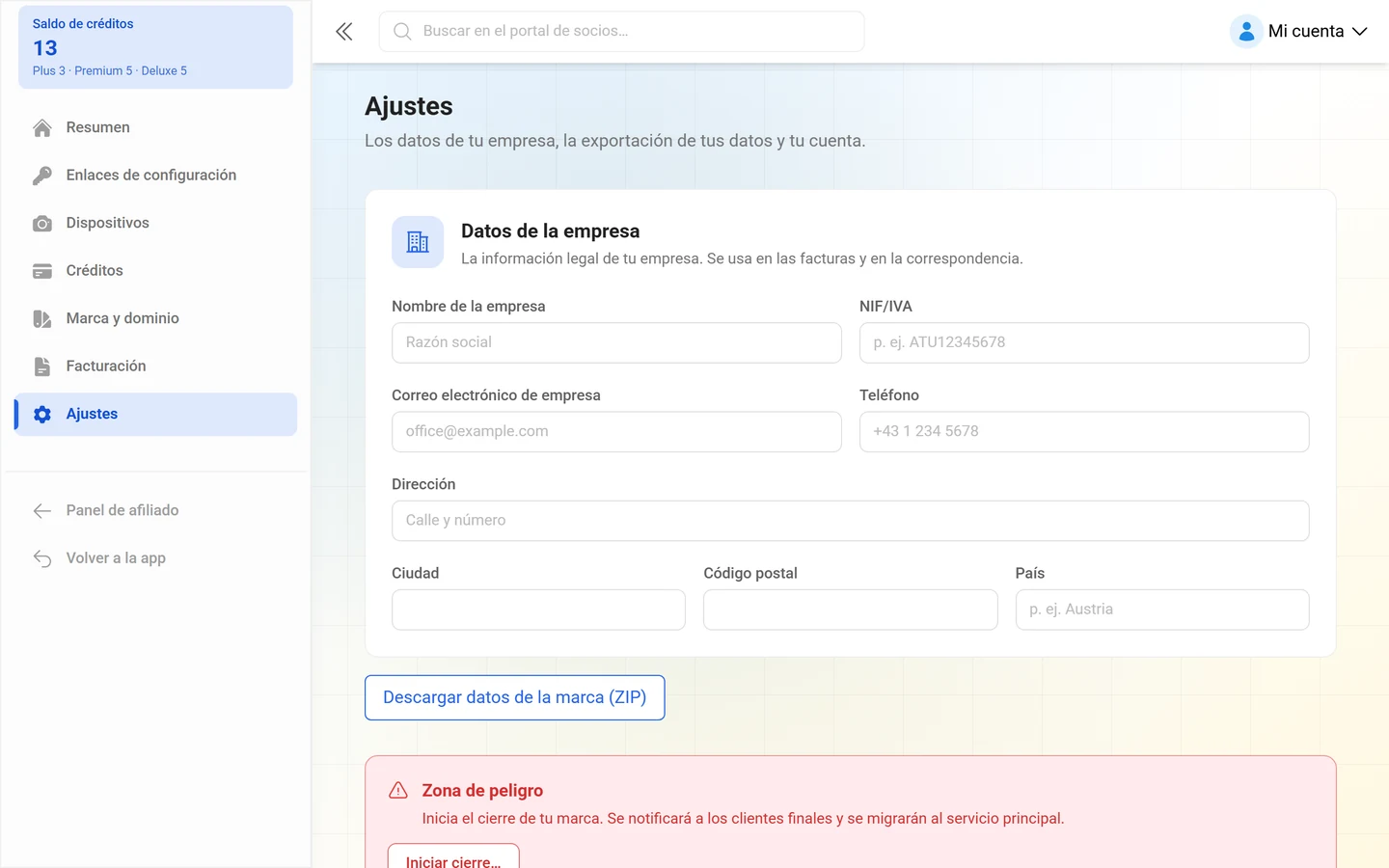Click the Correo electrónico de empresa field
Viewport: 1389px width, 868px height.
pos(616,432)
